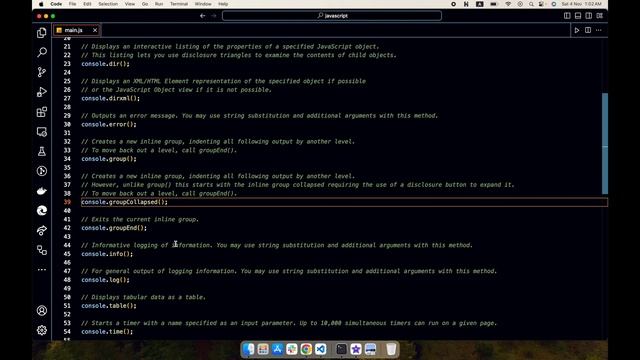Open Google Chrome from the Dock
Viewport: 640px width, 360px height.
(x=306, y=349)
